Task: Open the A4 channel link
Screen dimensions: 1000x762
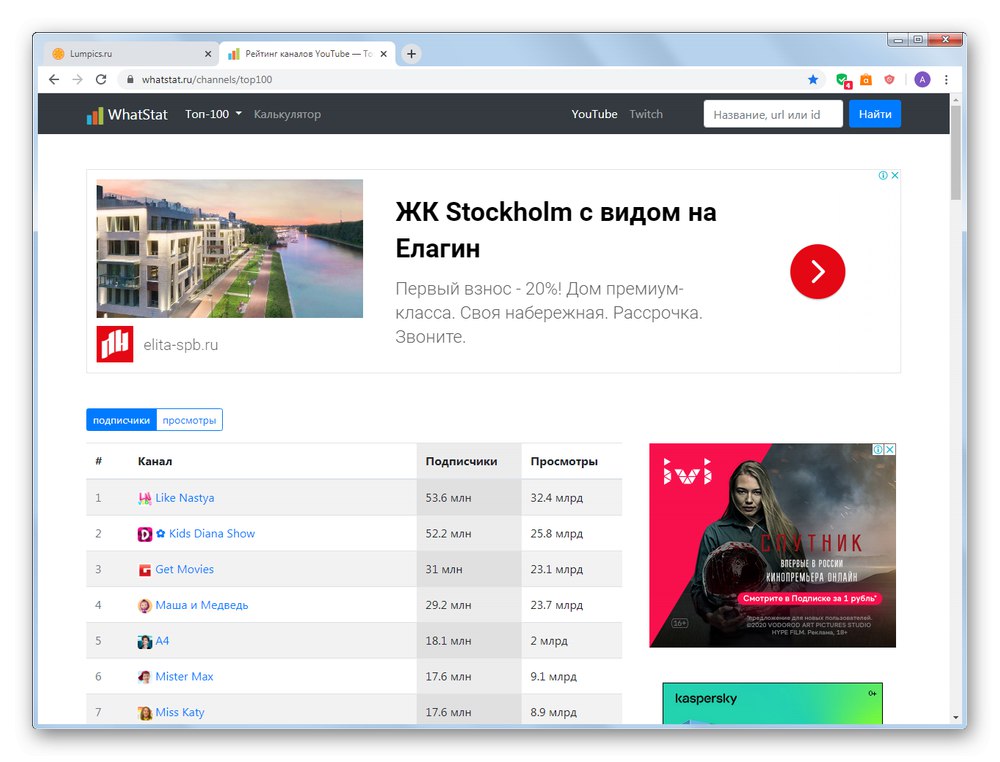Action: pyautogui.click(x=162, y=641)
